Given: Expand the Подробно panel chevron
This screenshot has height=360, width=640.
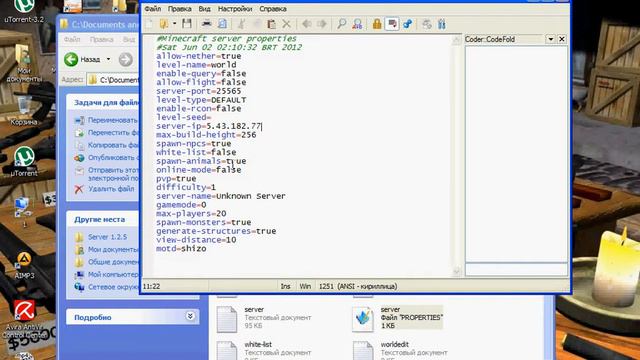Looking at the screenshot, I should (190, 316).
